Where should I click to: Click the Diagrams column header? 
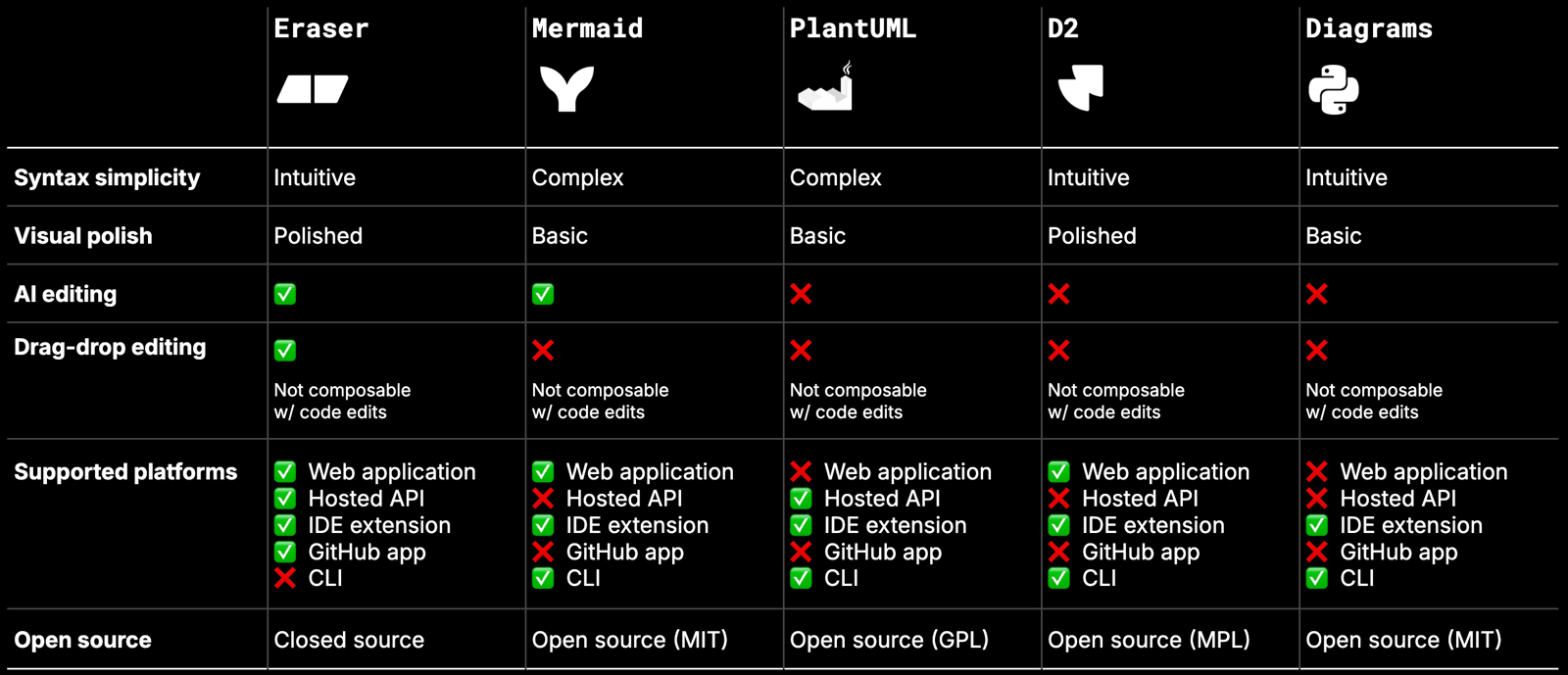1368,28
